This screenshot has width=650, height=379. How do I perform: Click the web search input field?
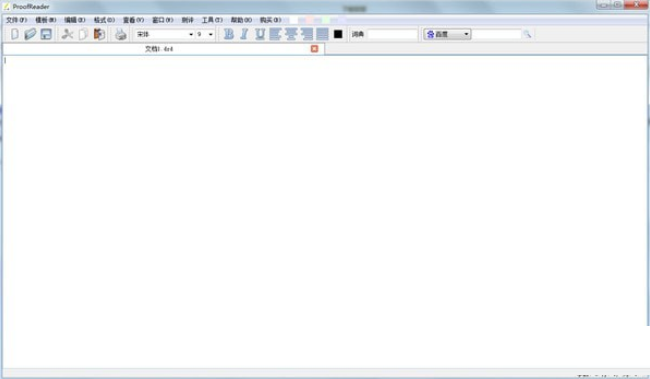pos(496,34)
